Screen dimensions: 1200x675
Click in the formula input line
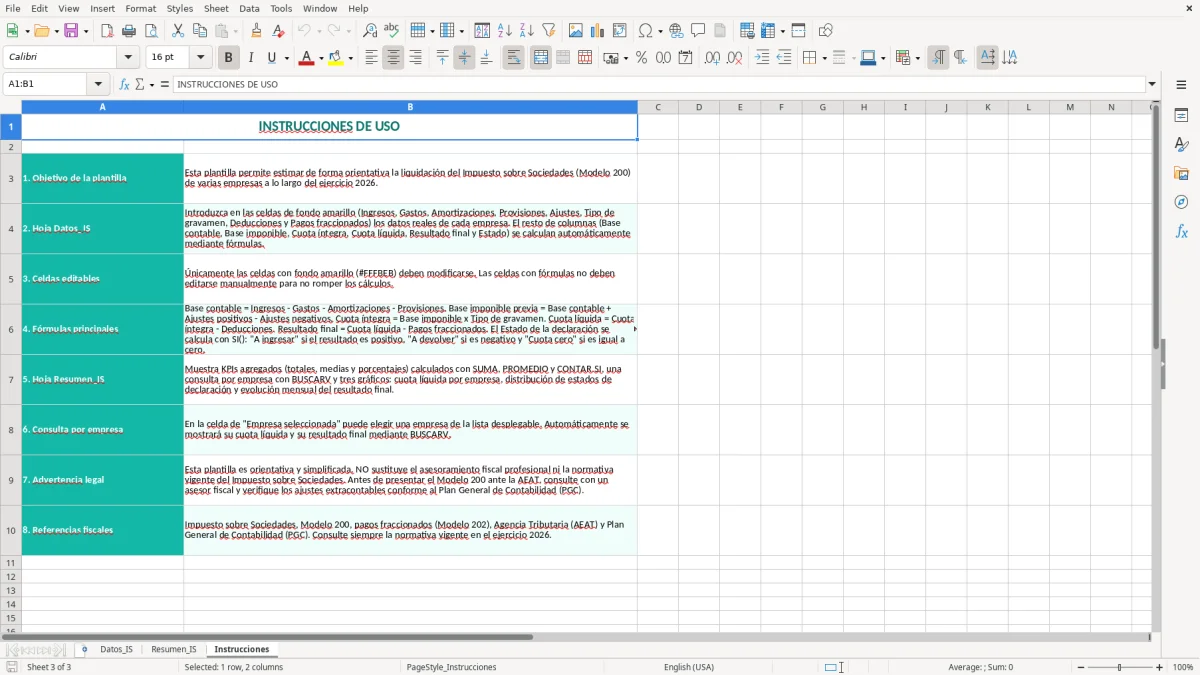point(658,84)
